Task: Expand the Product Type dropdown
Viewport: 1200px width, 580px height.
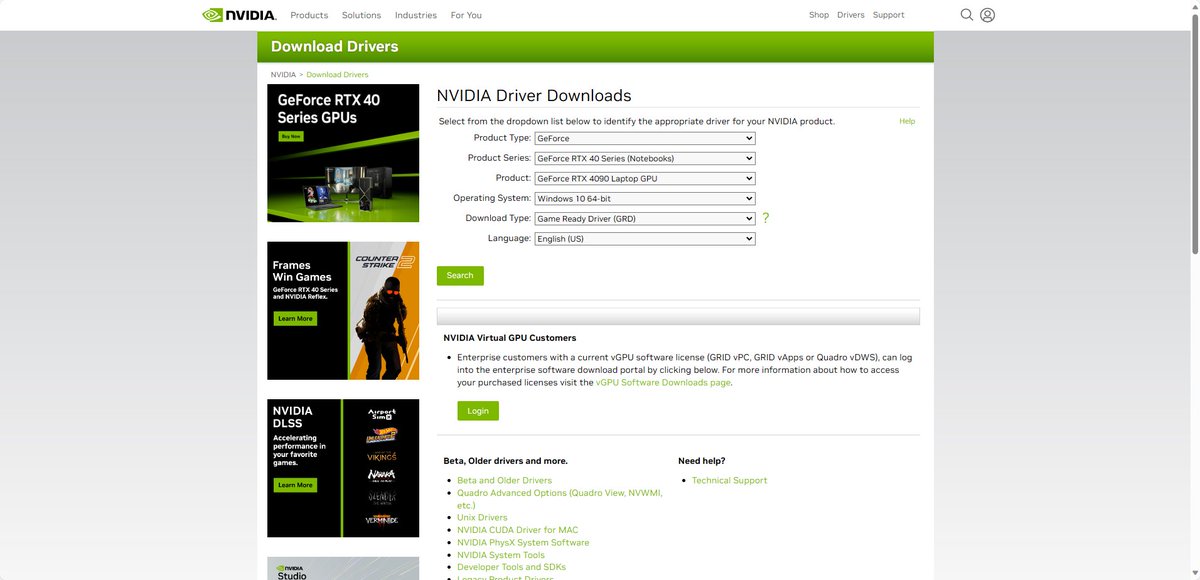Action: click(x=644, y=138)
